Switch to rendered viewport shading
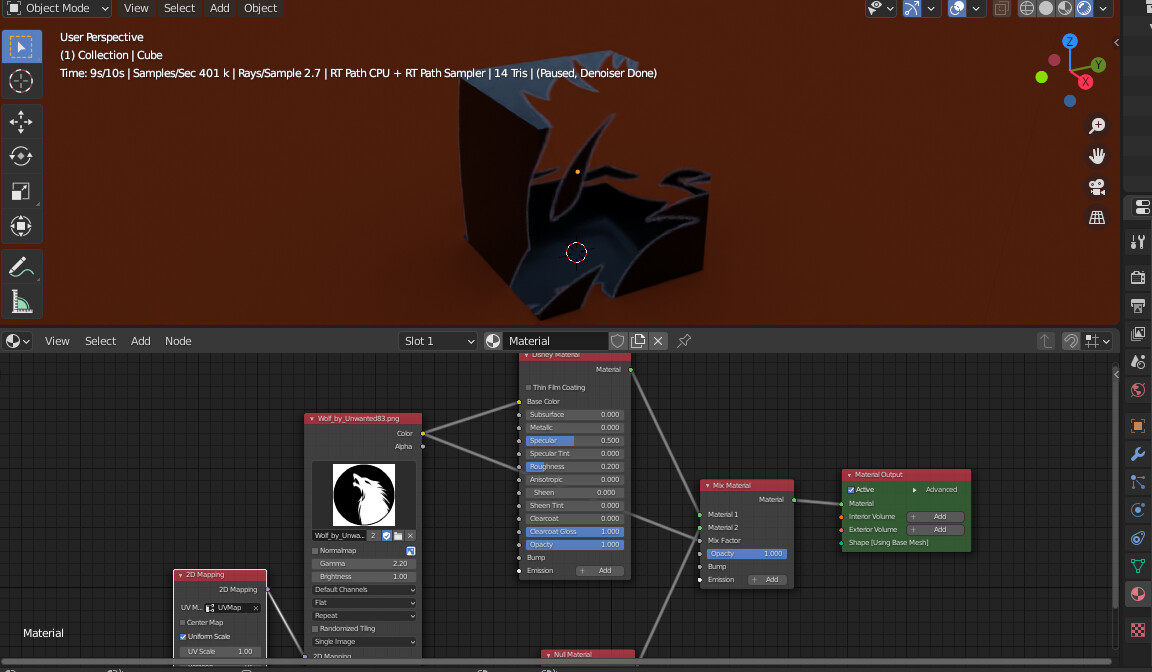This screenshot has height=672, width=1152. point(1084,8)
